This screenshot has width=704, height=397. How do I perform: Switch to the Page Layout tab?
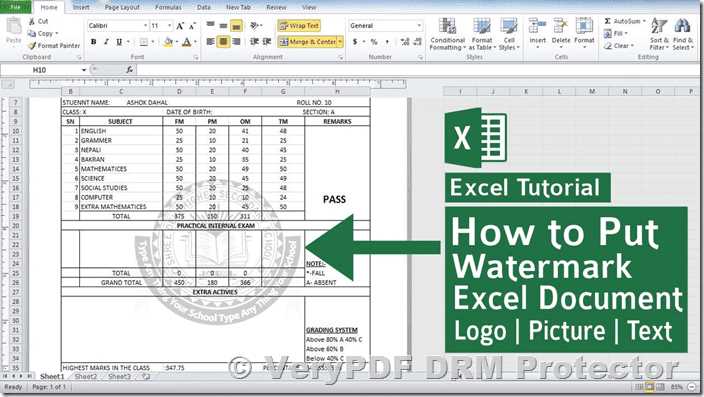[122, 7]
